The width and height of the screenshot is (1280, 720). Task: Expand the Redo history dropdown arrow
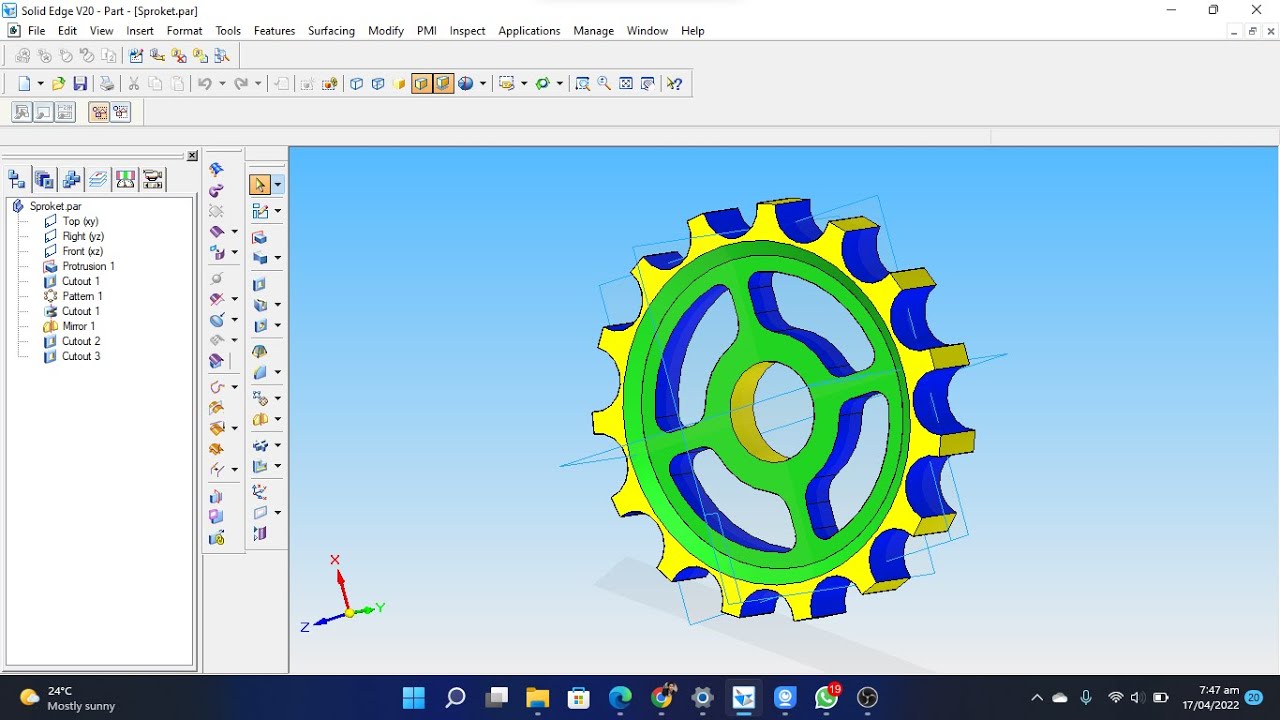(258, 84)
